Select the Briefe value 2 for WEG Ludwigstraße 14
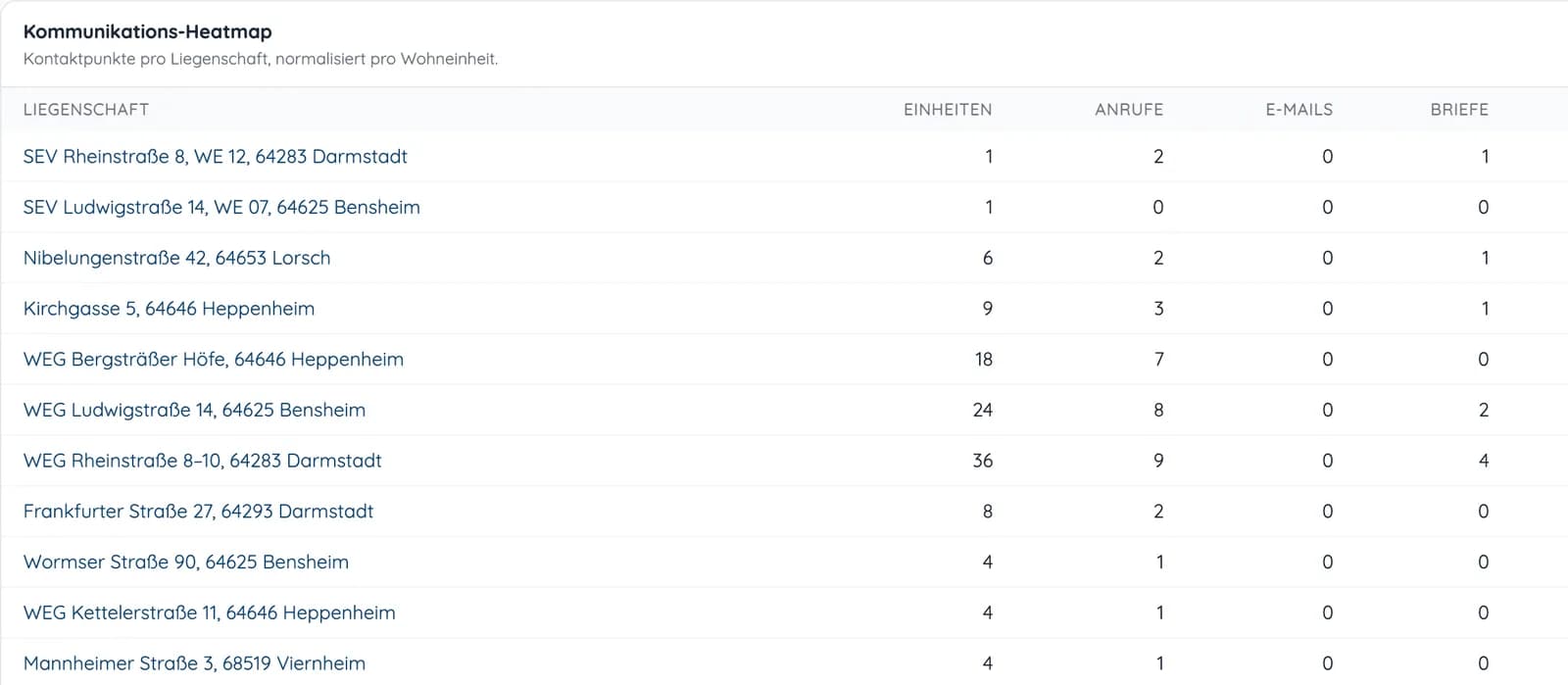This screenshot has width=1568, height=685. point(1484,411)
